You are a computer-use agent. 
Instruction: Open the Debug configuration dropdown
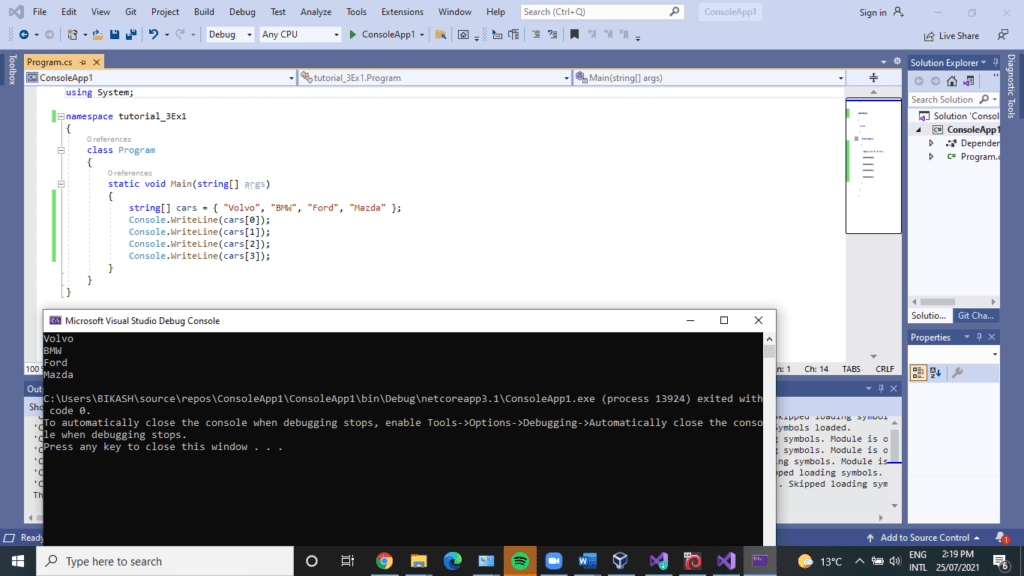228,34
